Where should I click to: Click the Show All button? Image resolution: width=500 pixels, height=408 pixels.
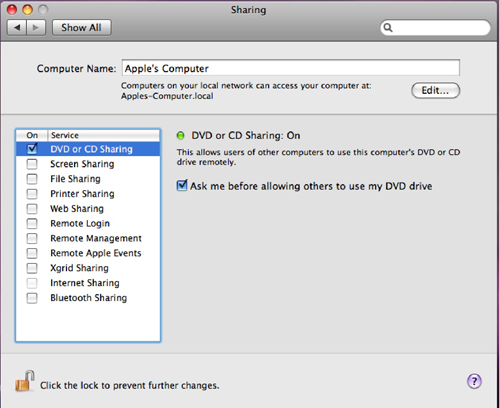tap(82, 27)
